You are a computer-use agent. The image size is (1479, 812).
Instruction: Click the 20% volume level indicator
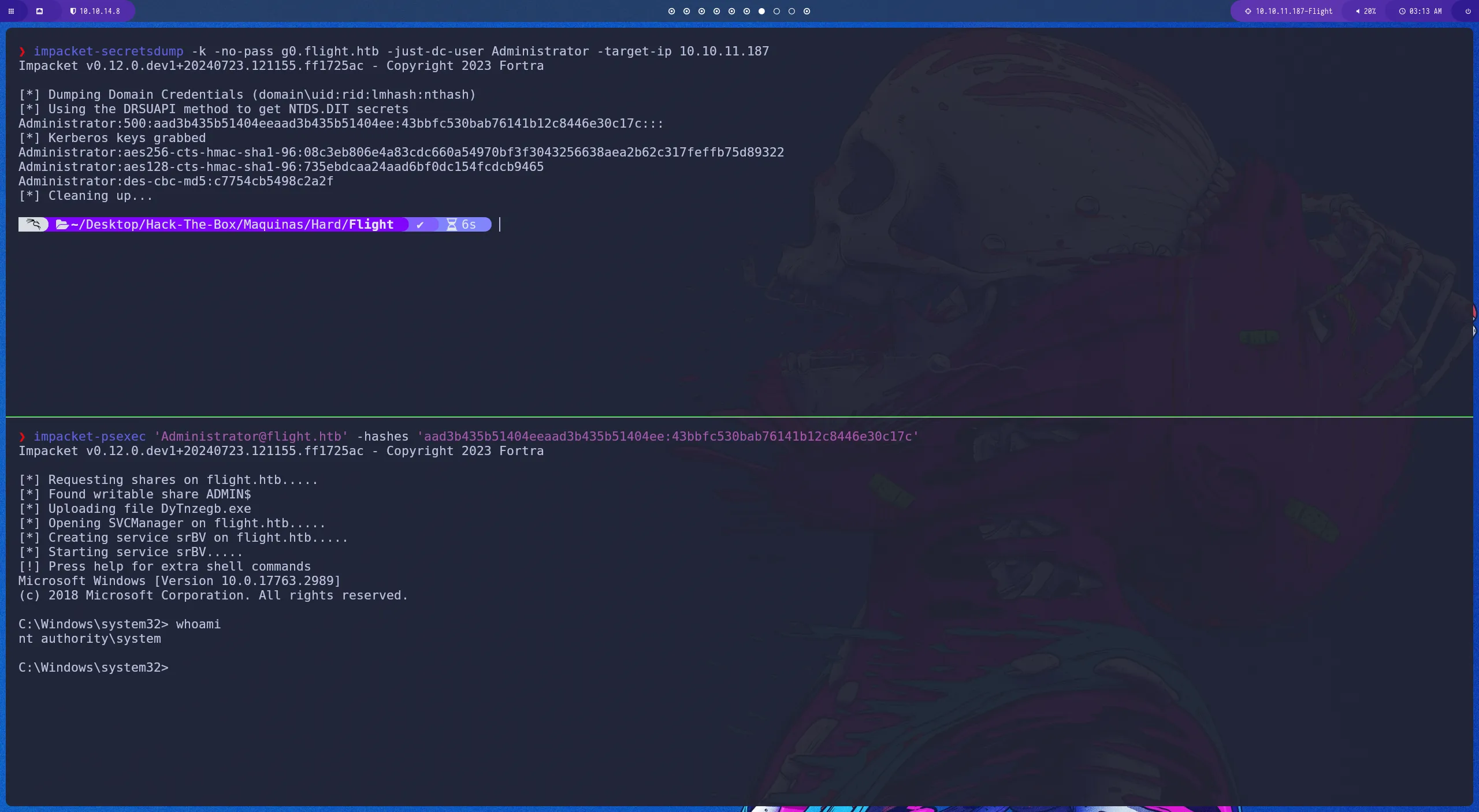1369,12
